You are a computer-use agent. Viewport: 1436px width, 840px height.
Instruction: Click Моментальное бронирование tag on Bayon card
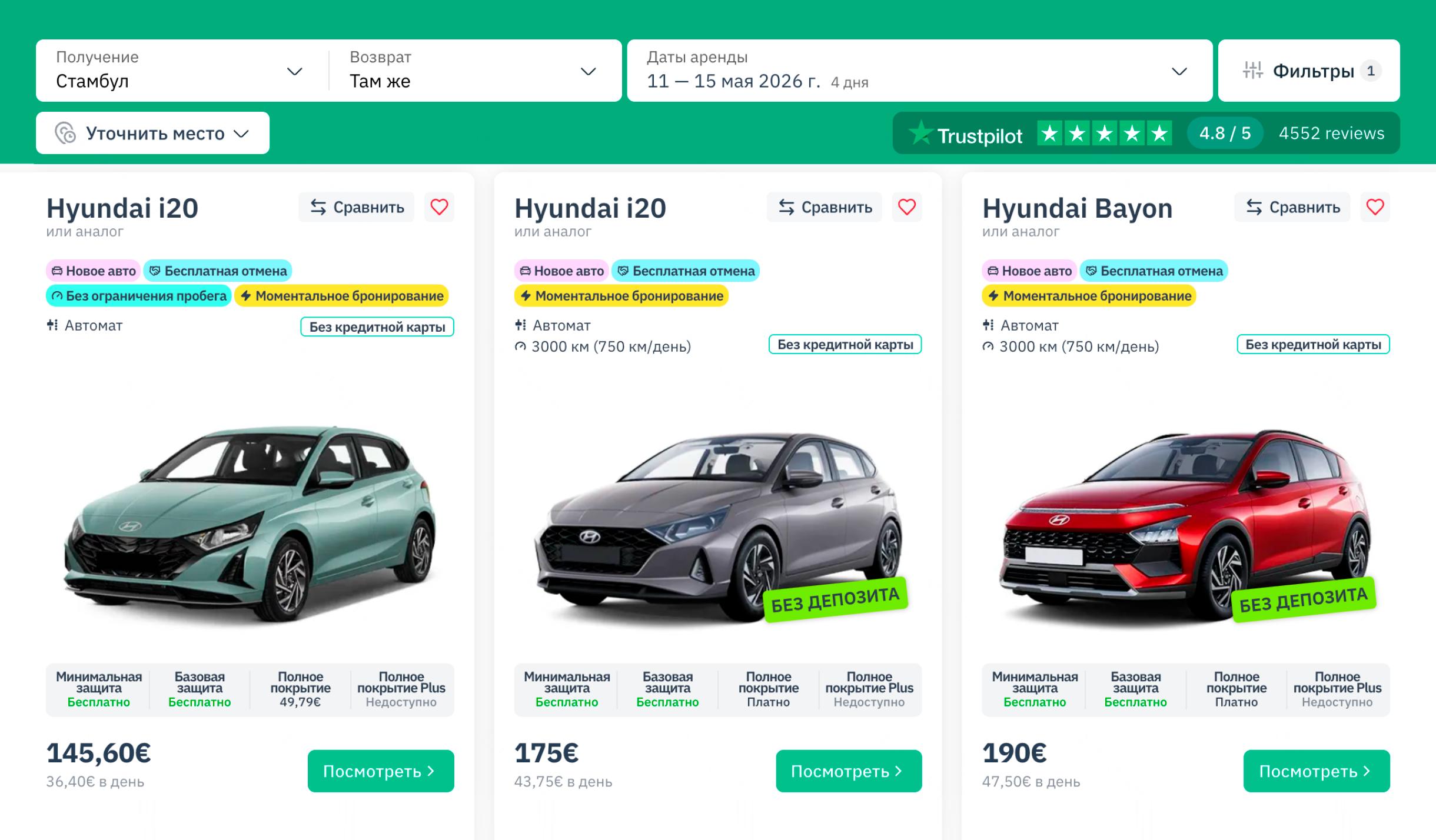(x=1089, y=295)
